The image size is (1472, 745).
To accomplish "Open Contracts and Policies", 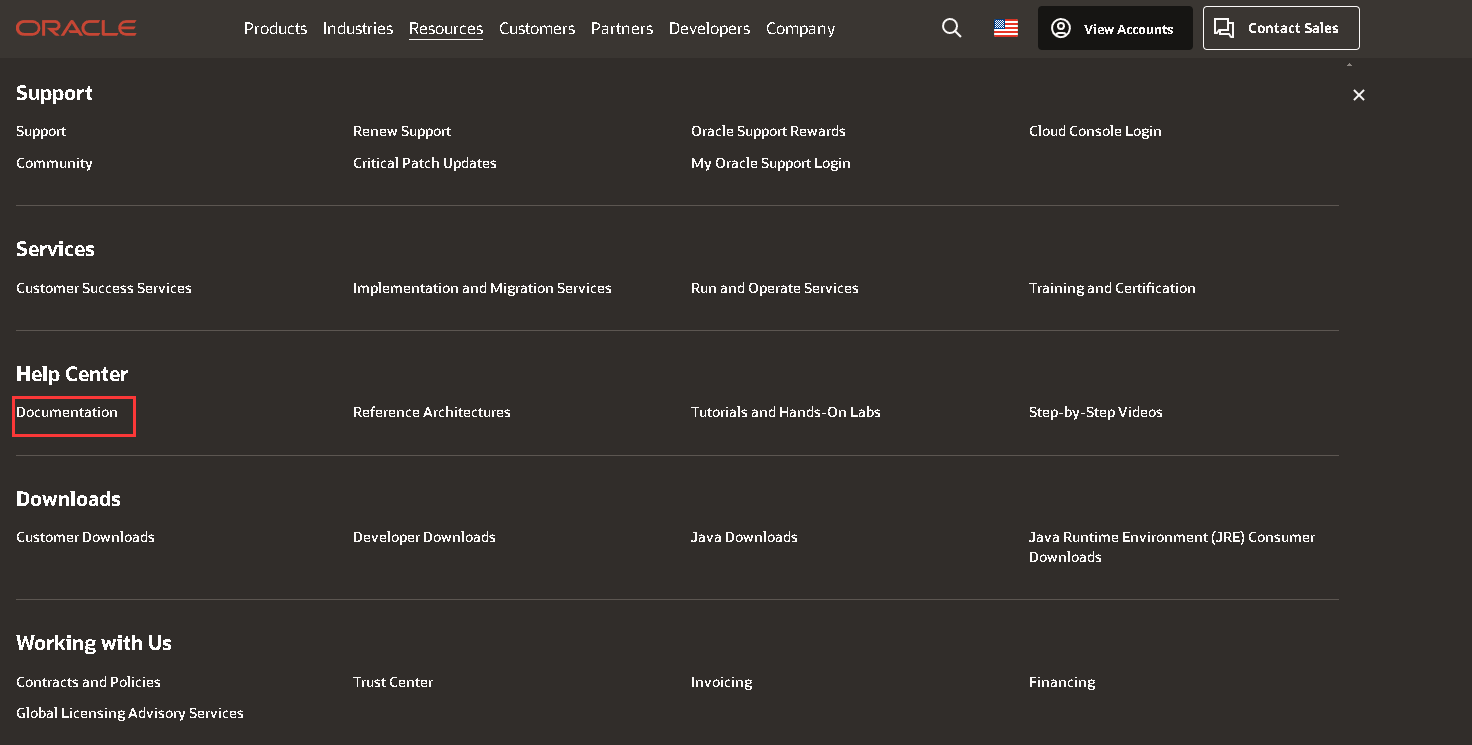I will 88,682.
